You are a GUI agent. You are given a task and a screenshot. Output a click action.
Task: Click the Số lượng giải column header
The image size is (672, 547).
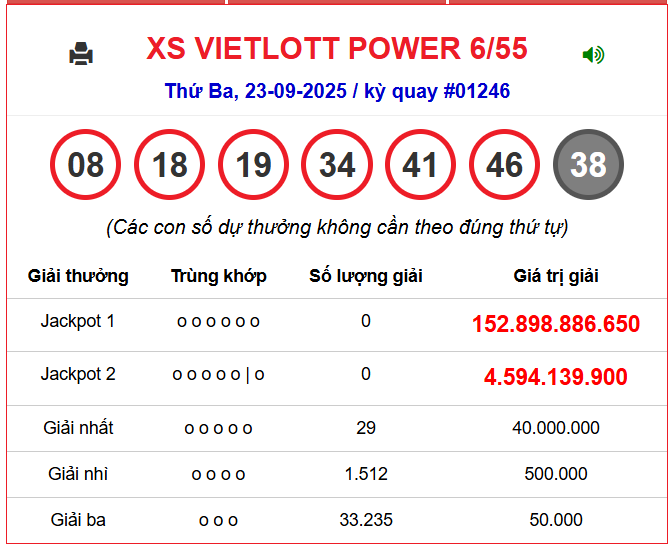[x=366, y=276]
